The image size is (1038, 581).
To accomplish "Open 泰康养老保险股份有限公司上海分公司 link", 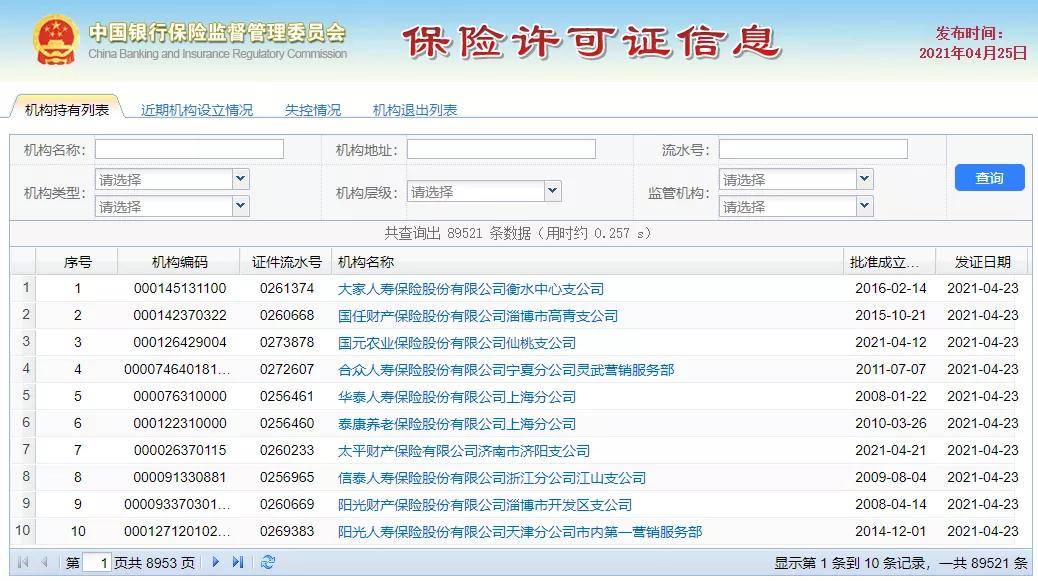I will [x=457, y=424].
